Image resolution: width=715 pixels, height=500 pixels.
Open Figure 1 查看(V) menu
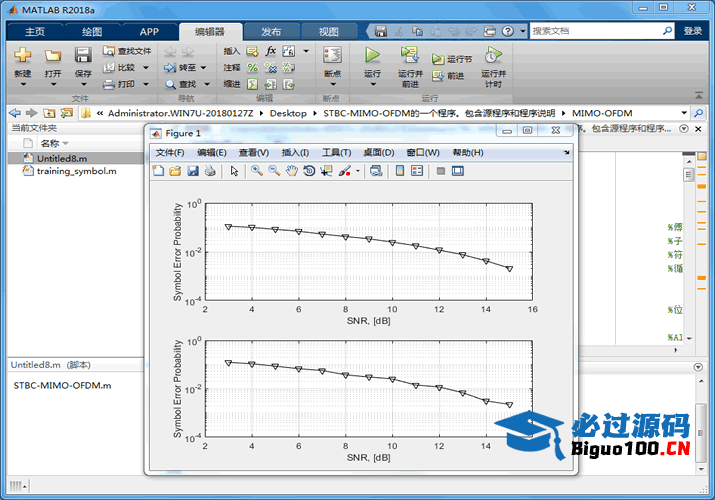click(x=254, y=153)
